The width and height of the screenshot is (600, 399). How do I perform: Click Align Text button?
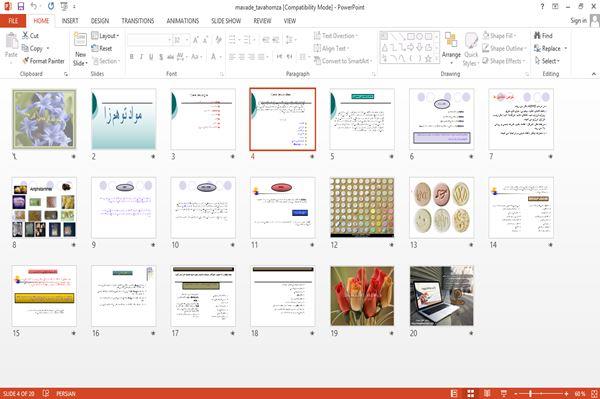tap(331, 48)
